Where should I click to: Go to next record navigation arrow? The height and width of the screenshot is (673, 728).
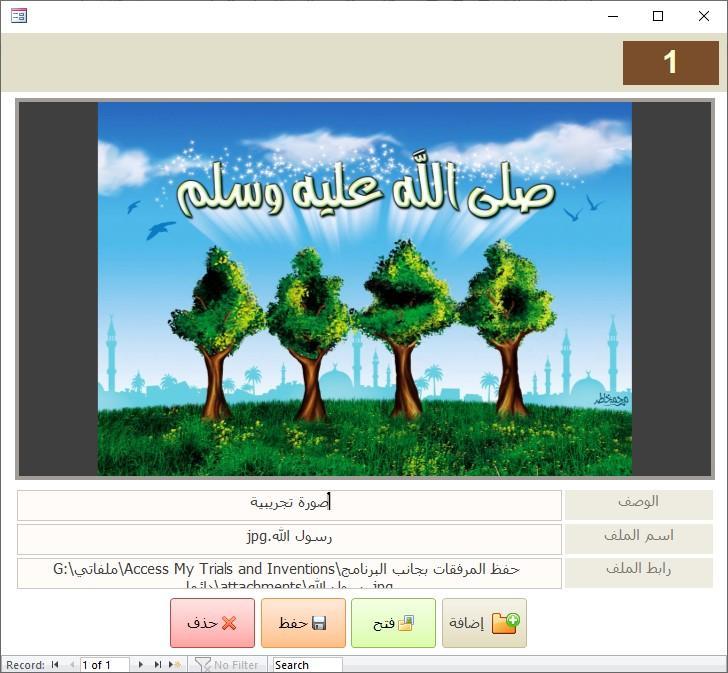(141, 665)
